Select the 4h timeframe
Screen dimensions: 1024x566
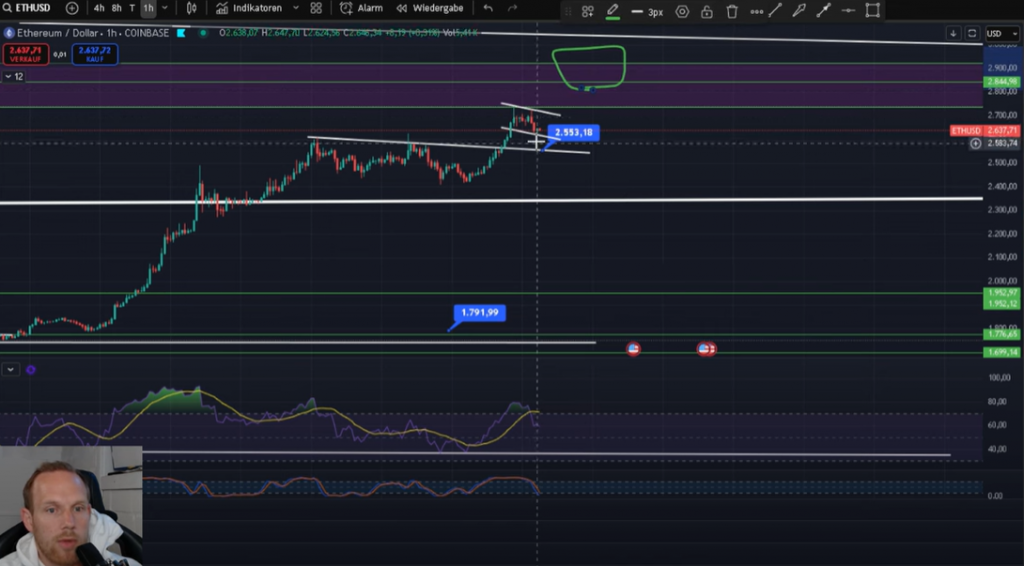click(99, 8)
